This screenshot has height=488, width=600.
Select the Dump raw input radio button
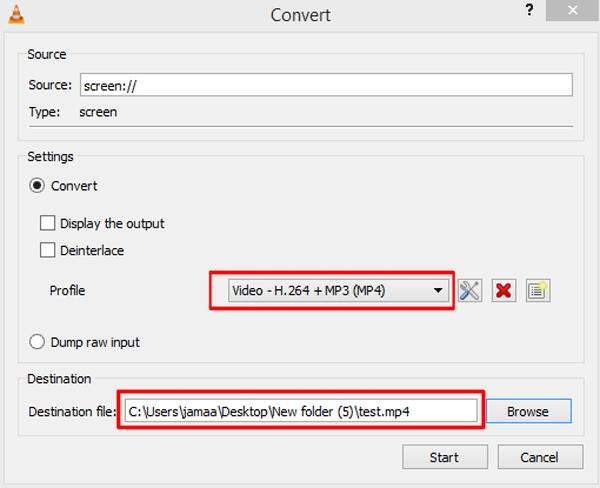click(x=37, y=342)
